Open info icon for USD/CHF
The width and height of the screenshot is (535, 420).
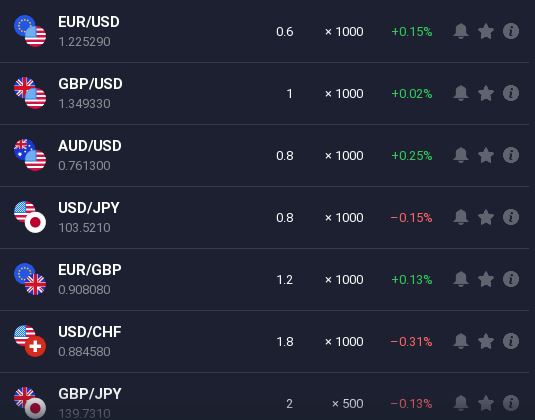[511, 341]
